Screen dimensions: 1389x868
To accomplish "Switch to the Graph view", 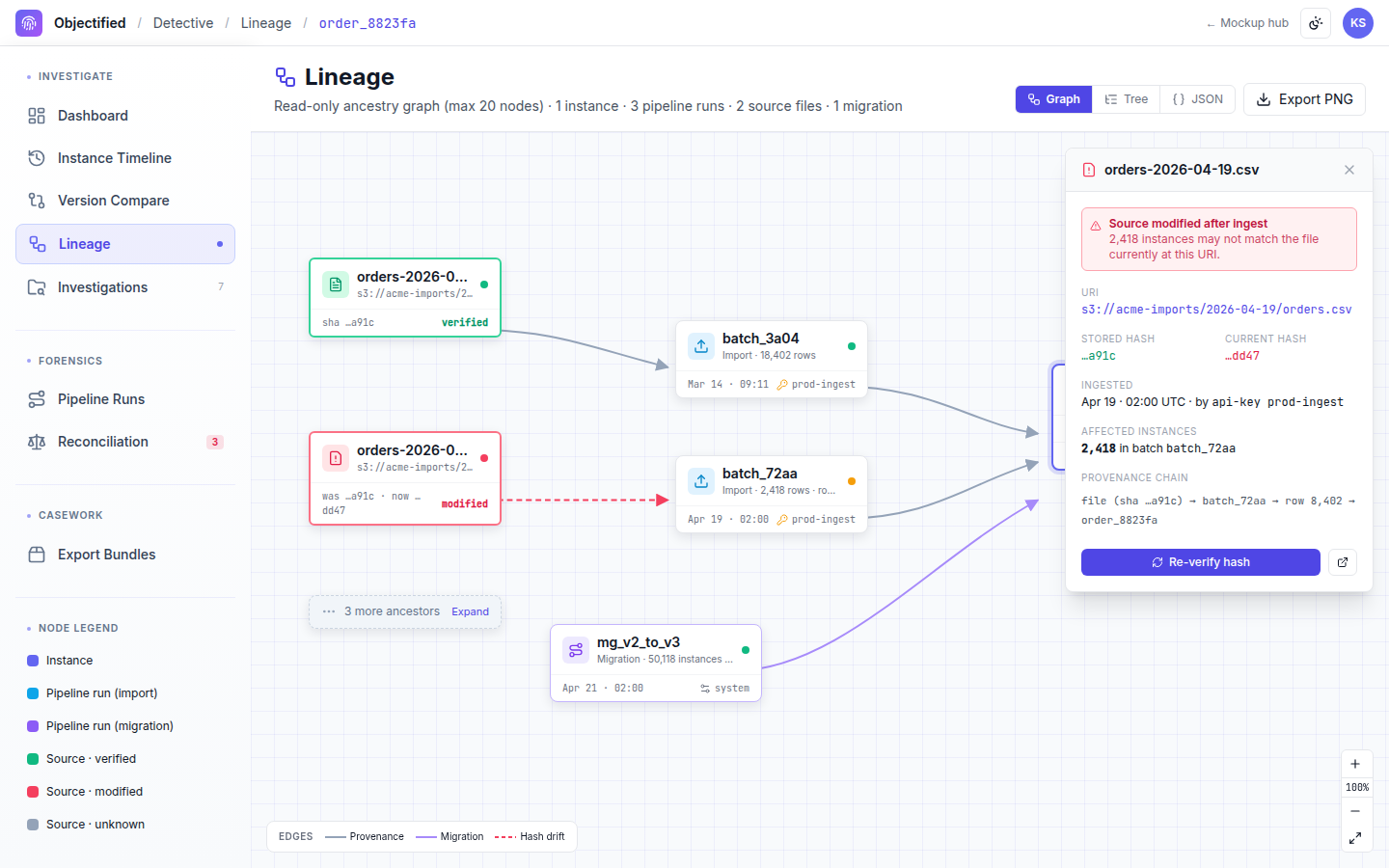I will 1053,99.
